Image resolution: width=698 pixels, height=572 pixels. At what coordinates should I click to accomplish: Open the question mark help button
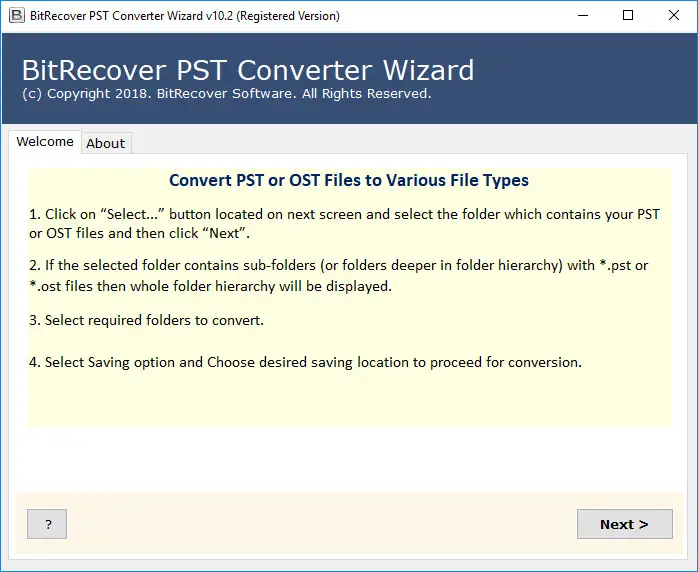[47, 524]
